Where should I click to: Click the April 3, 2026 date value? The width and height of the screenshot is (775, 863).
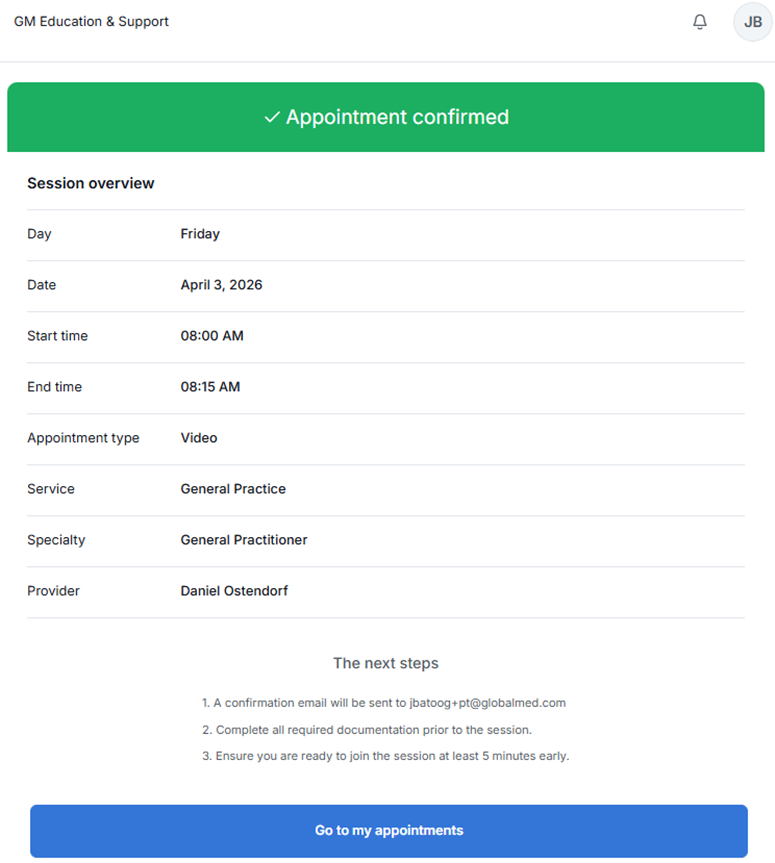tap(221, 285)
